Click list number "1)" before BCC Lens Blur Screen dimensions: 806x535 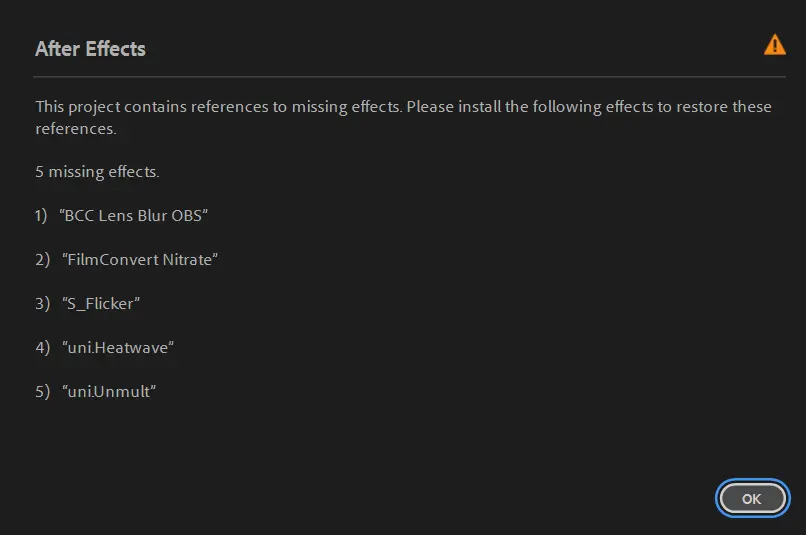(x=42, y=216)
